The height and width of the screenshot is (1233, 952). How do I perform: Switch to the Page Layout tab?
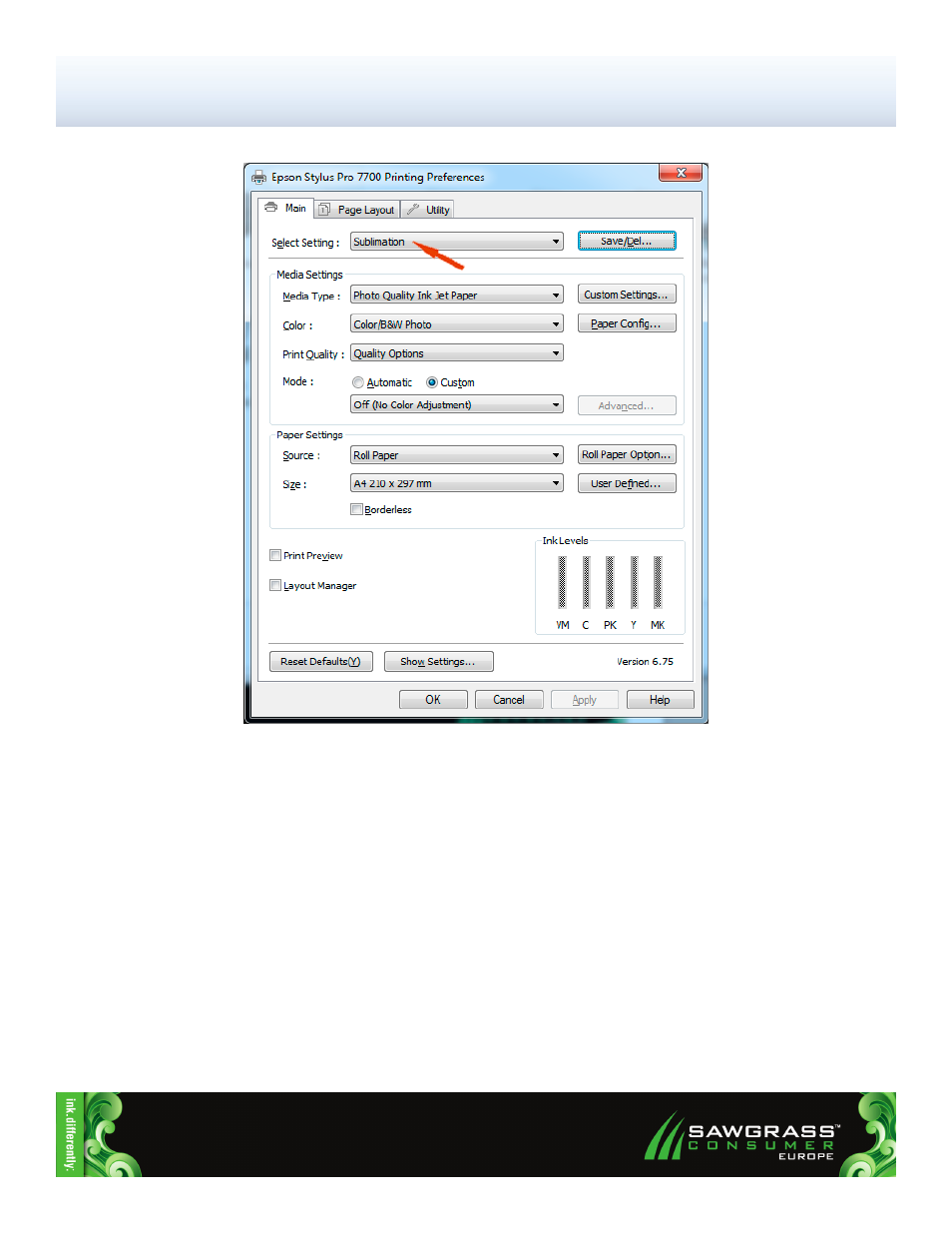pos(357,210)
